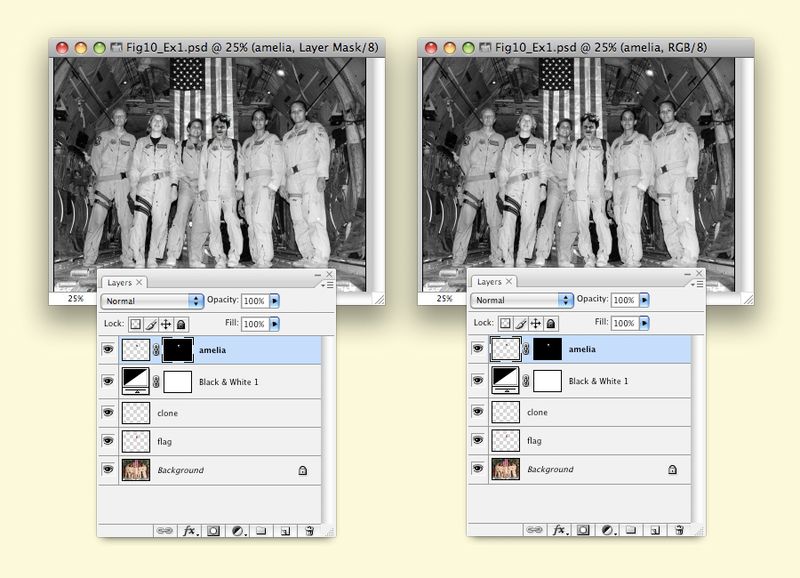Open the right Layers panel options menu
The width and height of the screenshot is (800, 578).
(697, 285)
